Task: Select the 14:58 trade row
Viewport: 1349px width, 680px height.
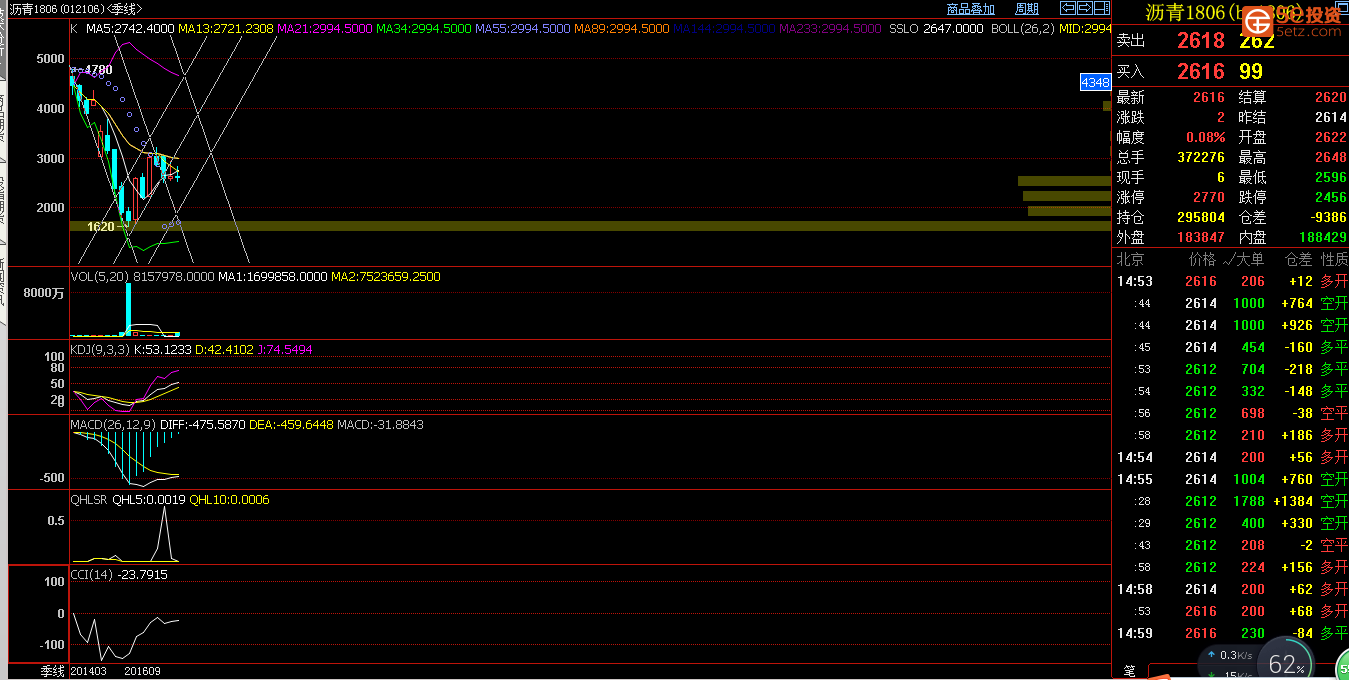Action: tap(1231, 589)
